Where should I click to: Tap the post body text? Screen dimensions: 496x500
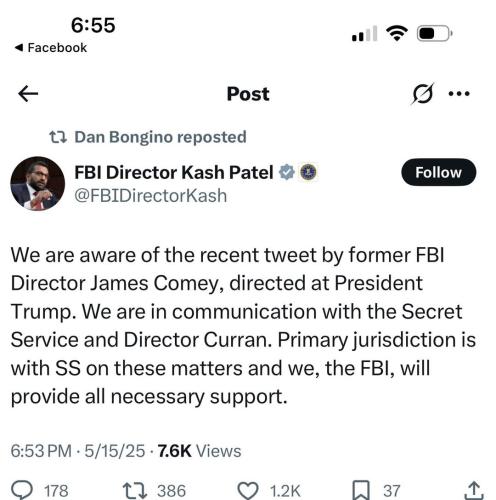pos(243,326)
